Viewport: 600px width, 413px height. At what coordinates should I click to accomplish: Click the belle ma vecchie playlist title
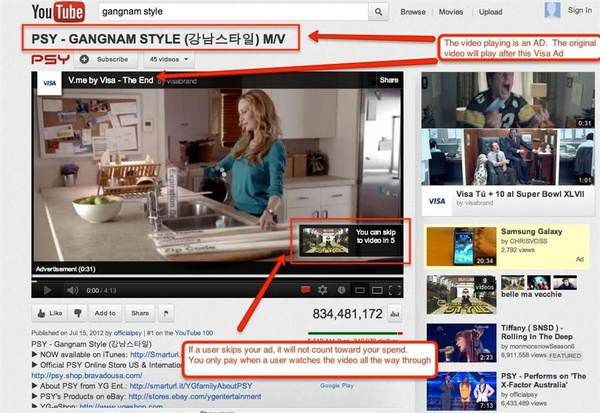point(532,294)
